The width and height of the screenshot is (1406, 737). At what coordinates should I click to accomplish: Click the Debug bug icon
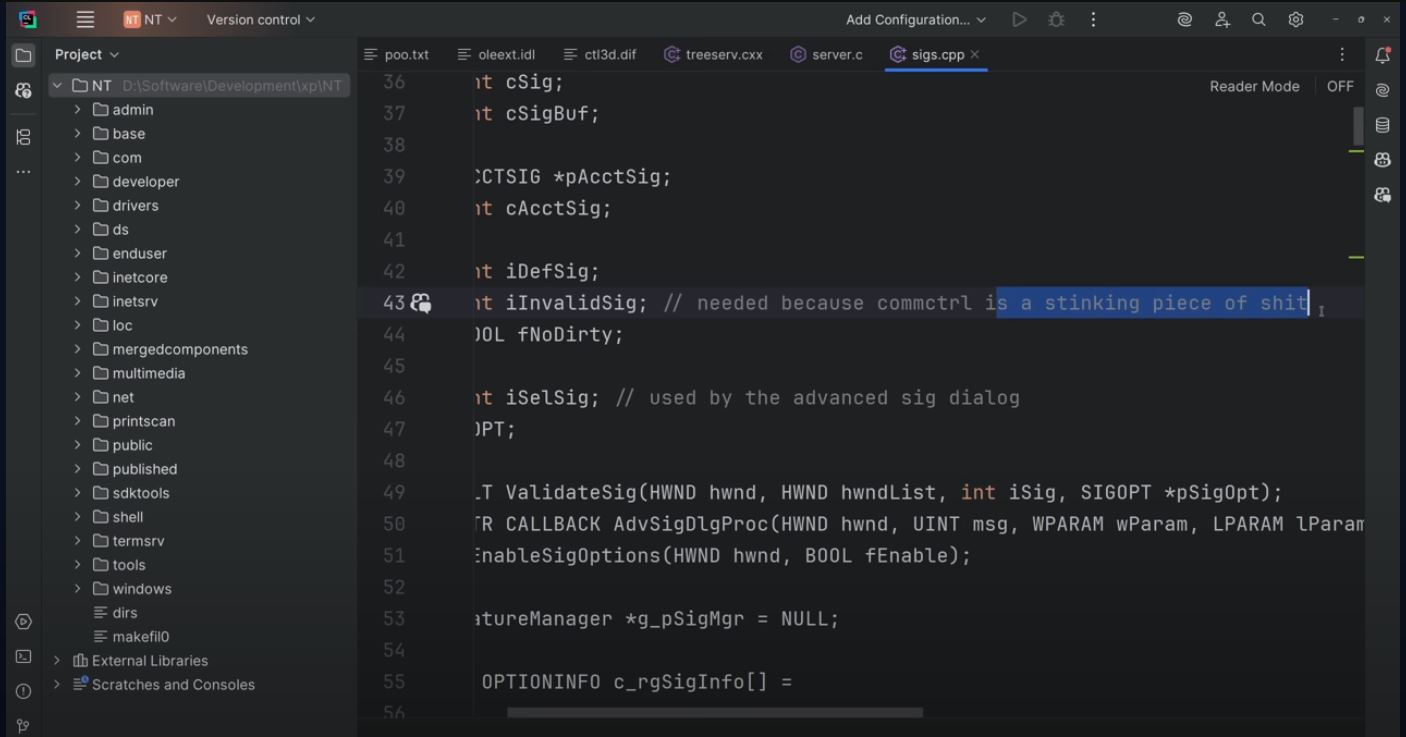1056,19
